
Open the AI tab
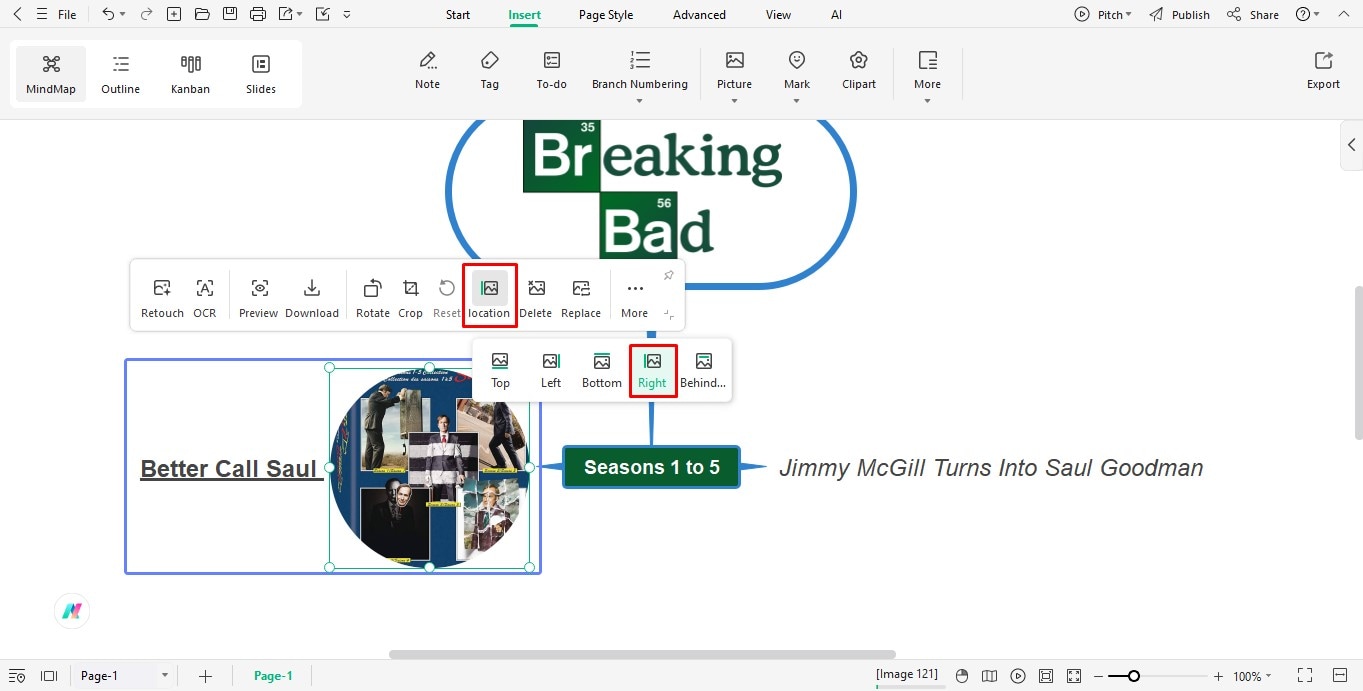(x=836, y=15)
